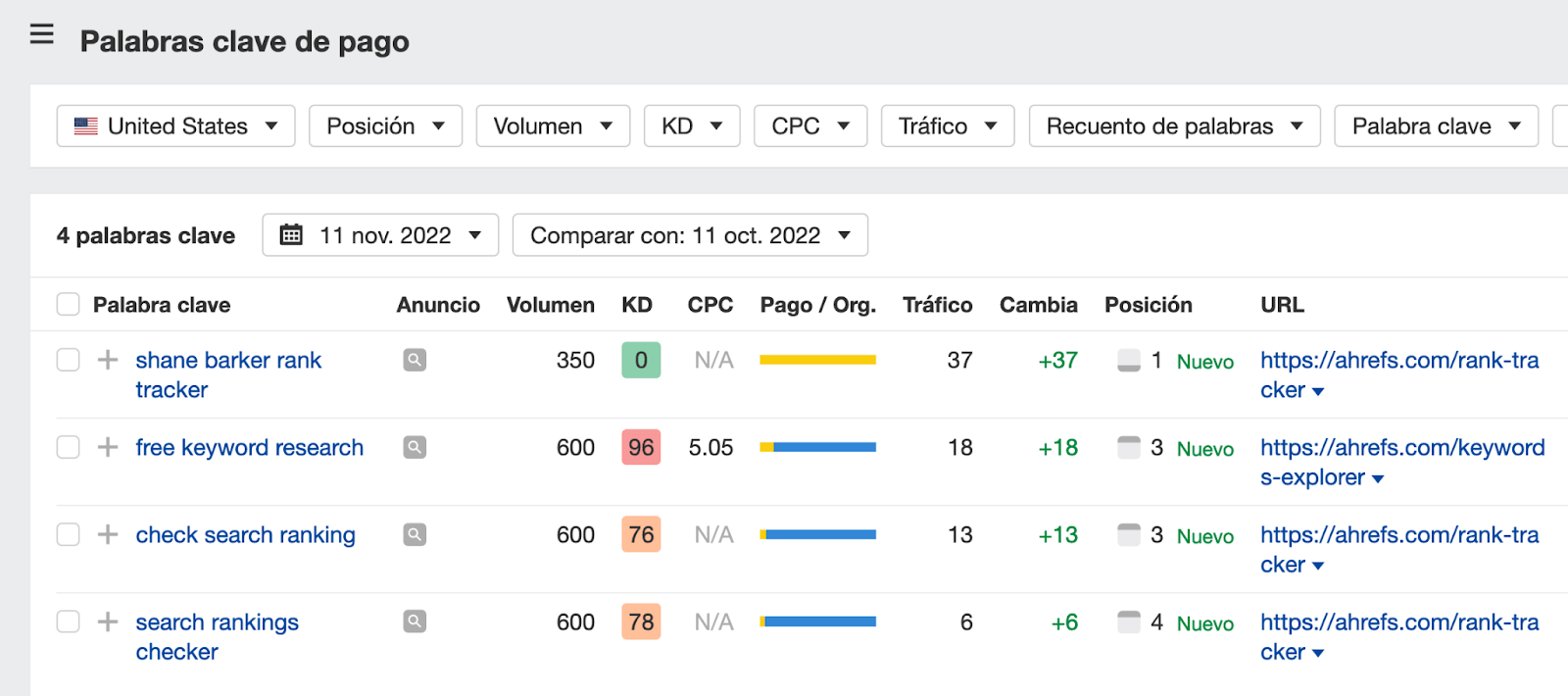Open SERP icon for search rankings checker position
The image size is (1568, 696).
coord(1129,621)
